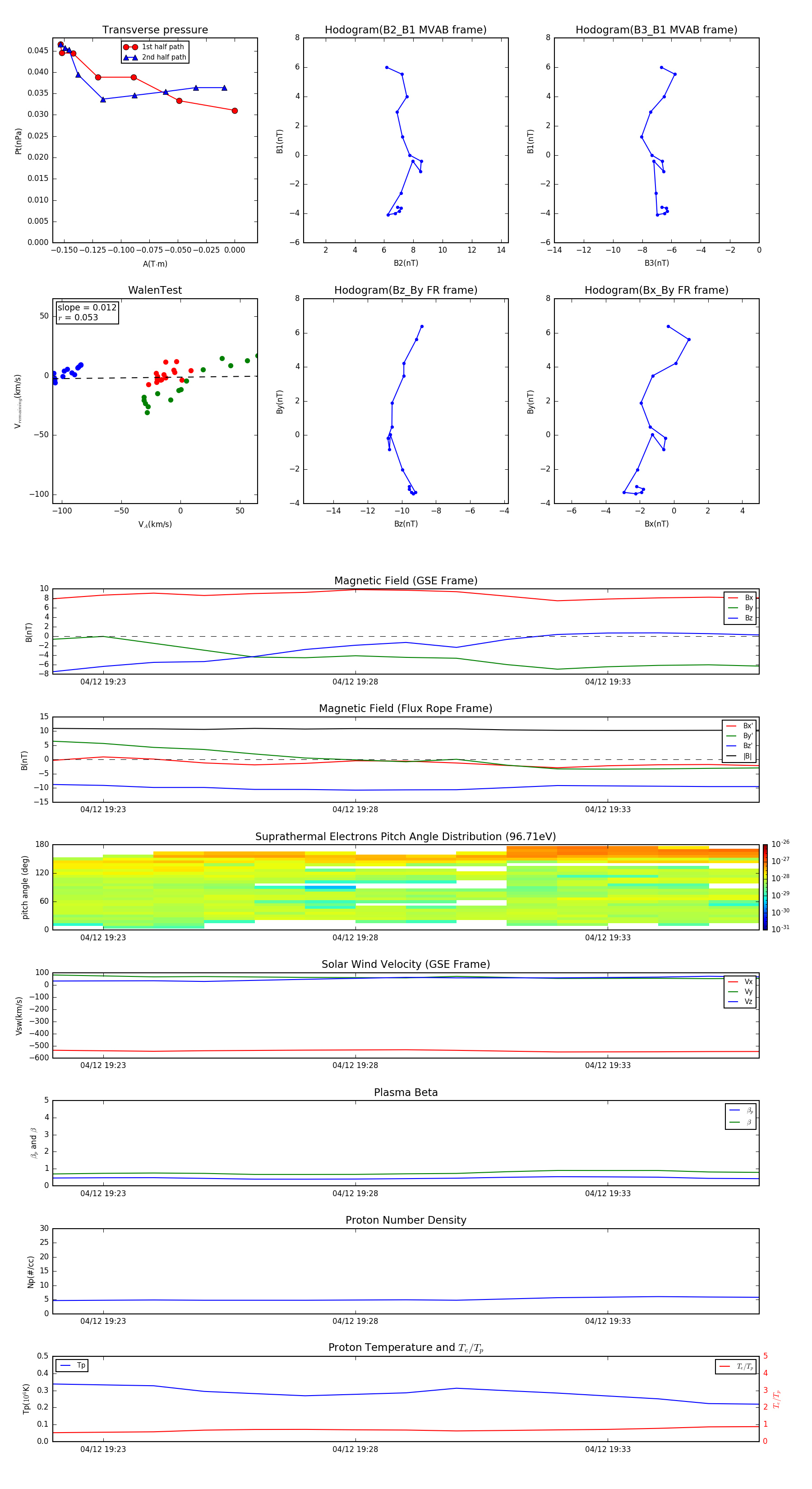The width and height of the screenshot is (812, 1489).
Task: Click the 'pitch angle (deg)' axis label
Action: pyautogui.click(x=25, y=887)
